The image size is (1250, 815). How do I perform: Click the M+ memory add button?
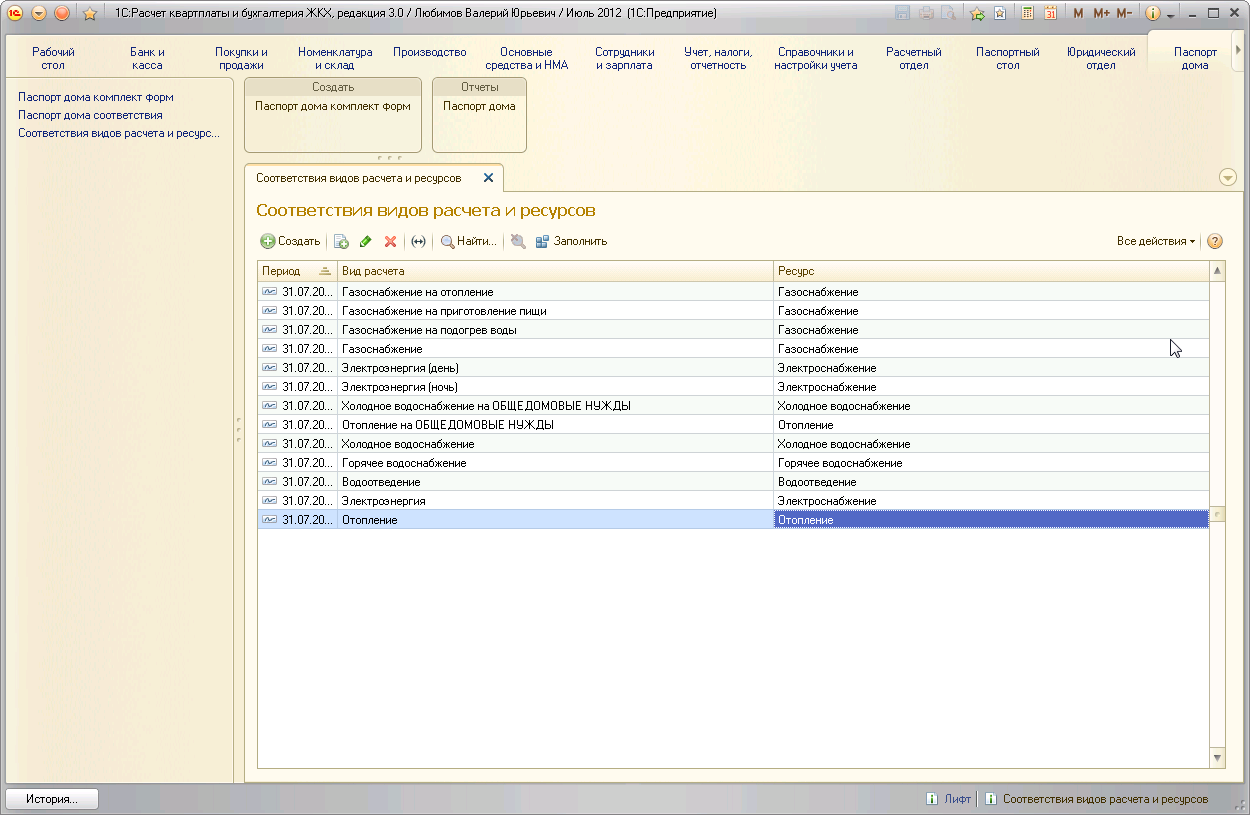(1101, 13)
